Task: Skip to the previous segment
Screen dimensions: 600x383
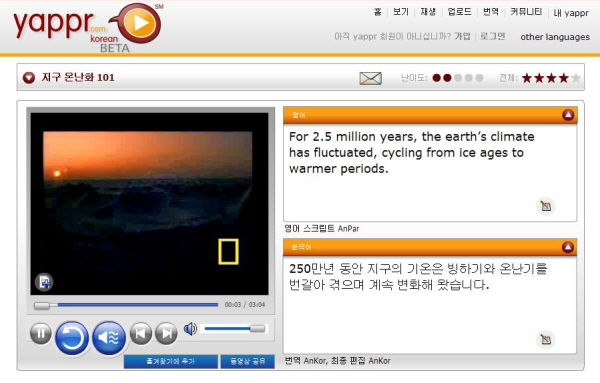Action: coord(141,334)
